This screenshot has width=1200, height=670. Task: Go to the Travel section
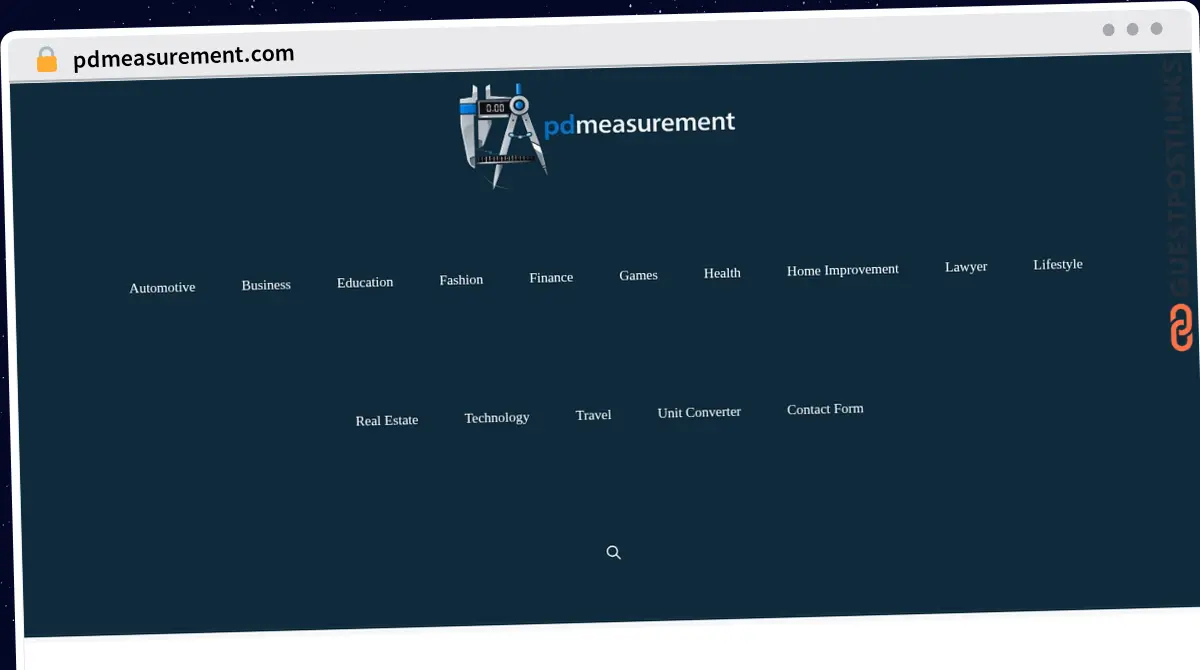click(x=593, y=415)
